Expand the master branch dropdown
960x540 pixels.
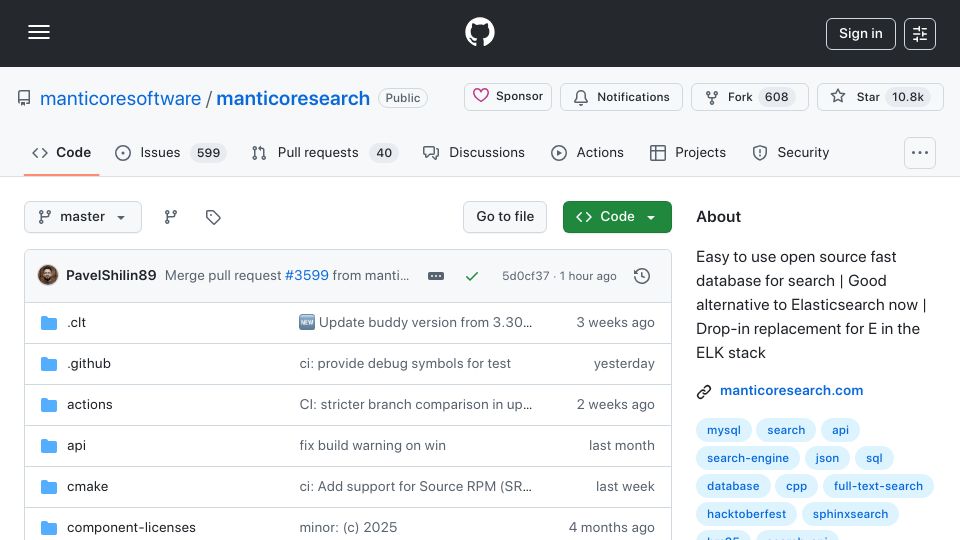(x=83, y=217)
